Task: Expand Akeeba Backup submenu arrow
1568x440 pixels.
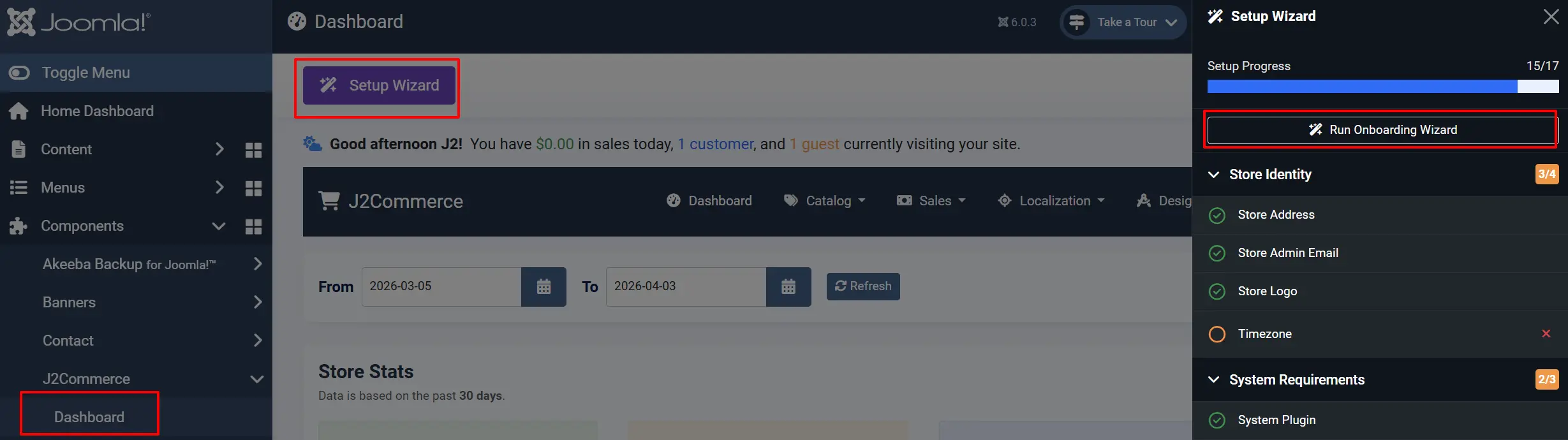Action: (258, 263)
